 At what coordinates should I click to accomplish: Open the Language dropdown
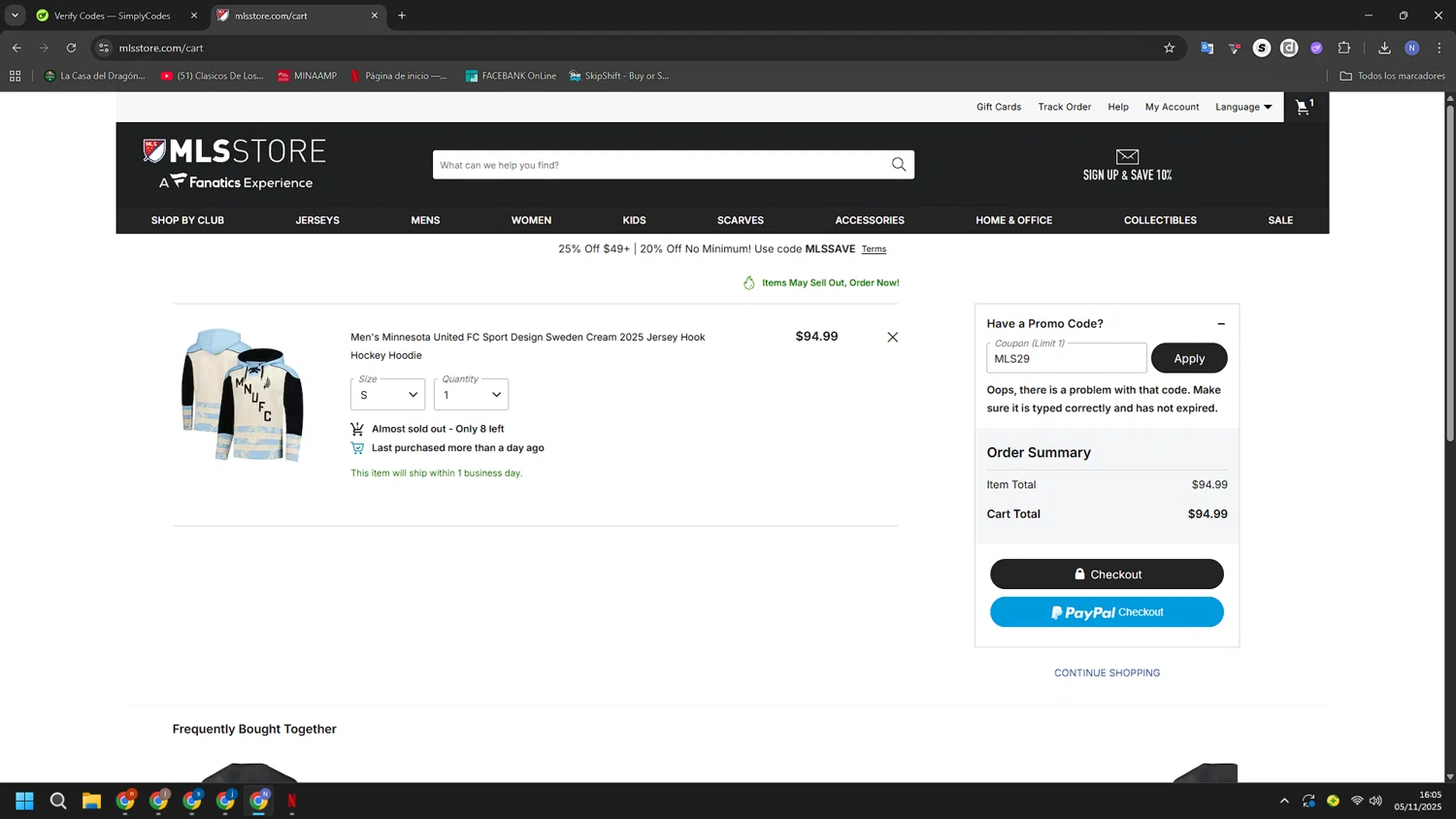point(1243,107)
